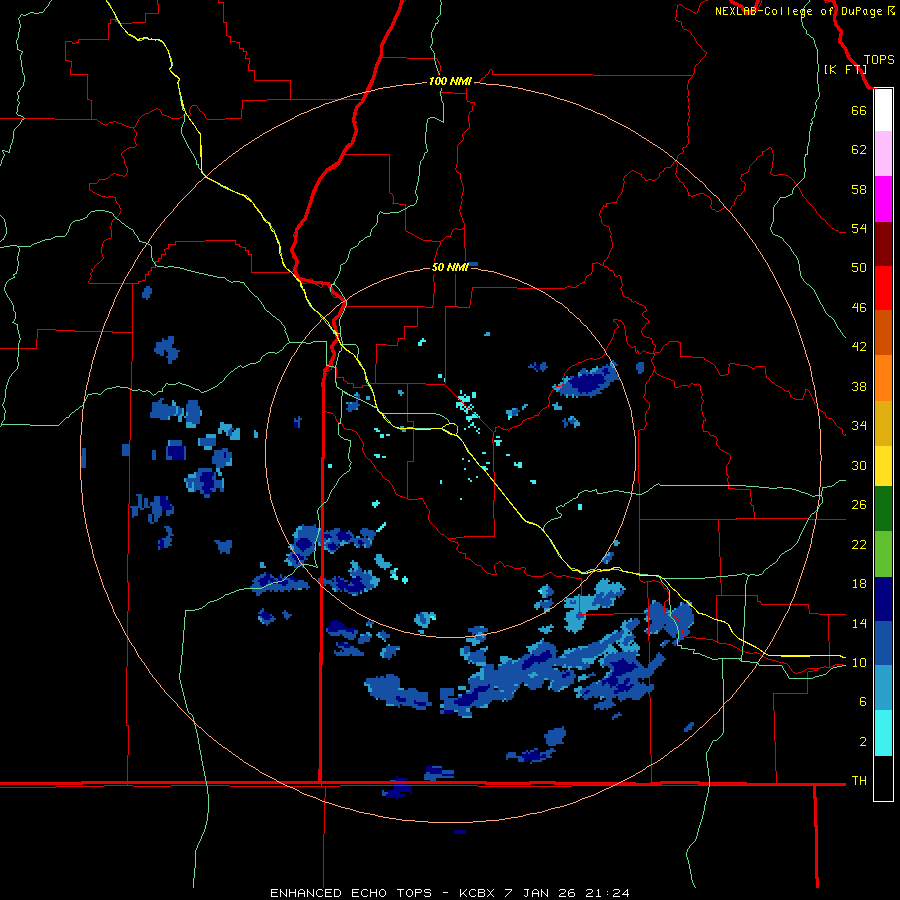Click the light steel-blue legend swatch

pyautogui.click(x=883, y=688)
